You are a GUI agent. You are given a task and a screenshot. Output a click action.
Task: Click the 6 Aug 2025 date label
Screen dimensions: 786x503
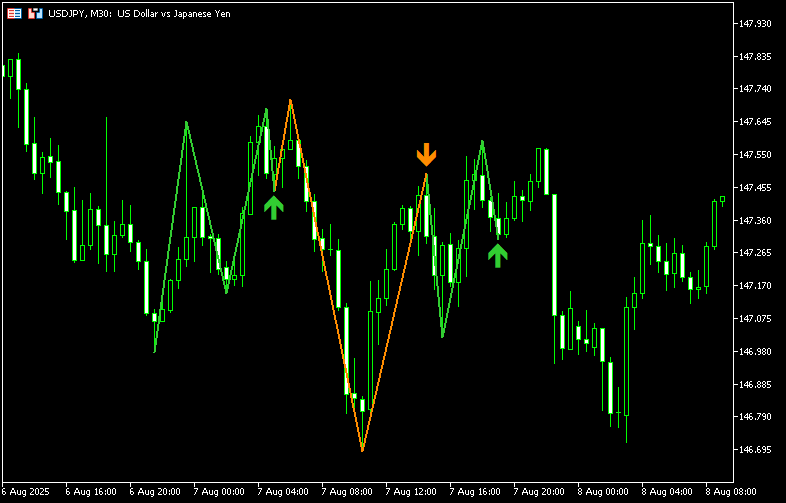26,492
